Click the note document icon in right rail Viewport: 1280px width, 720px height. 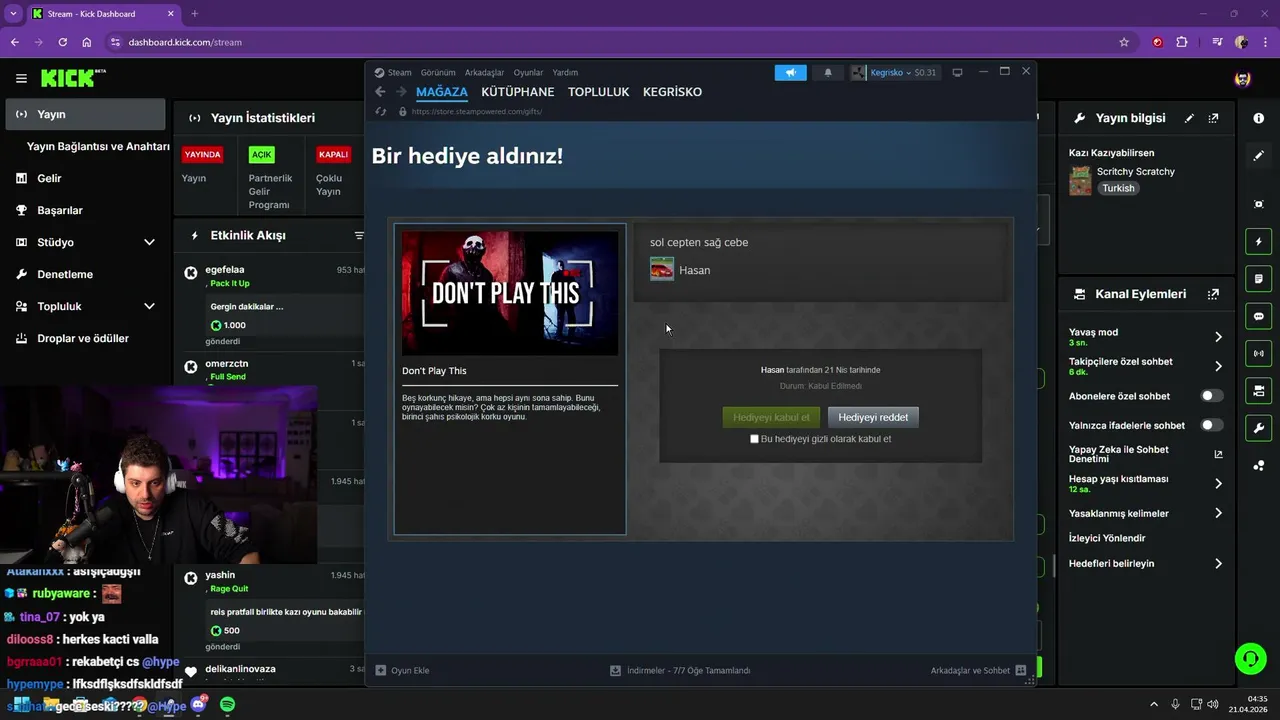point(1258,278)
